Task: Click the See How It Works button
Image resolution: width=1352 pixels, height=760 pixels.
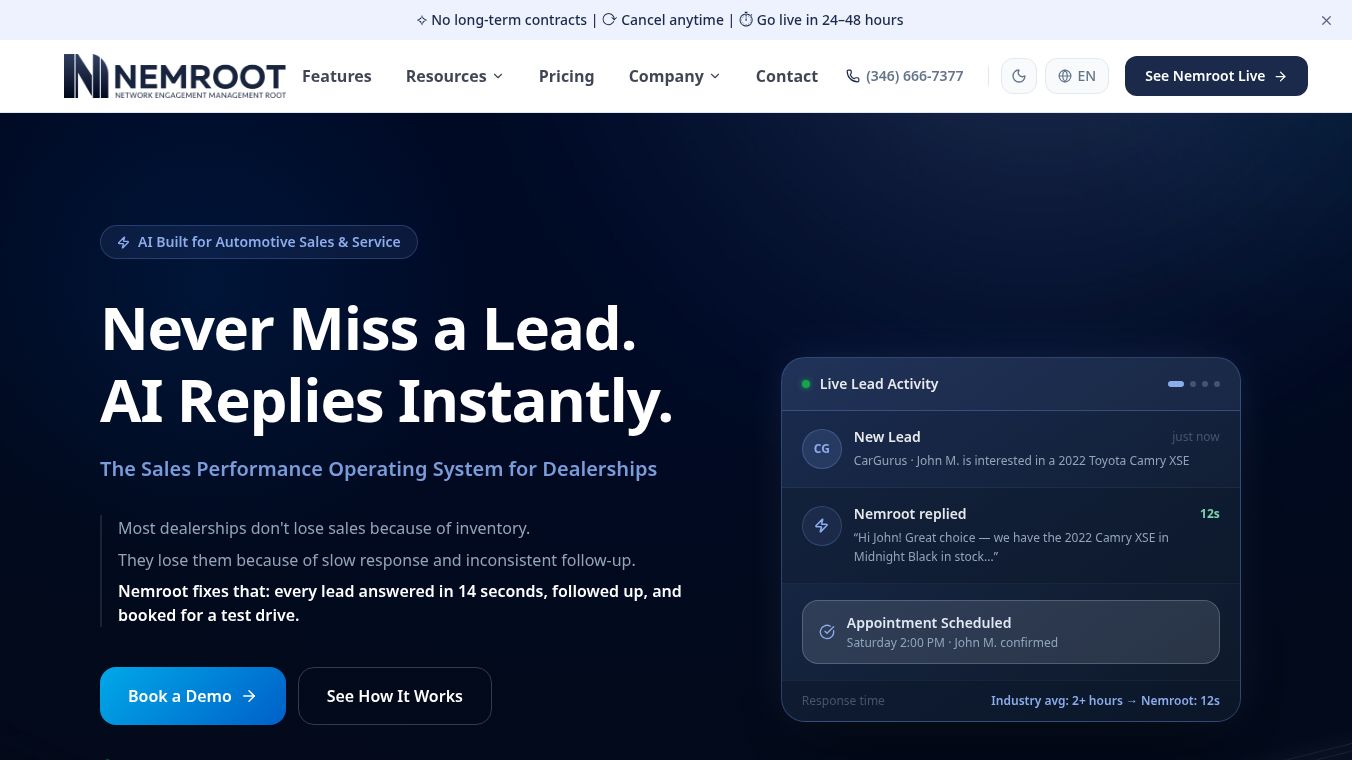Action: 395,696
